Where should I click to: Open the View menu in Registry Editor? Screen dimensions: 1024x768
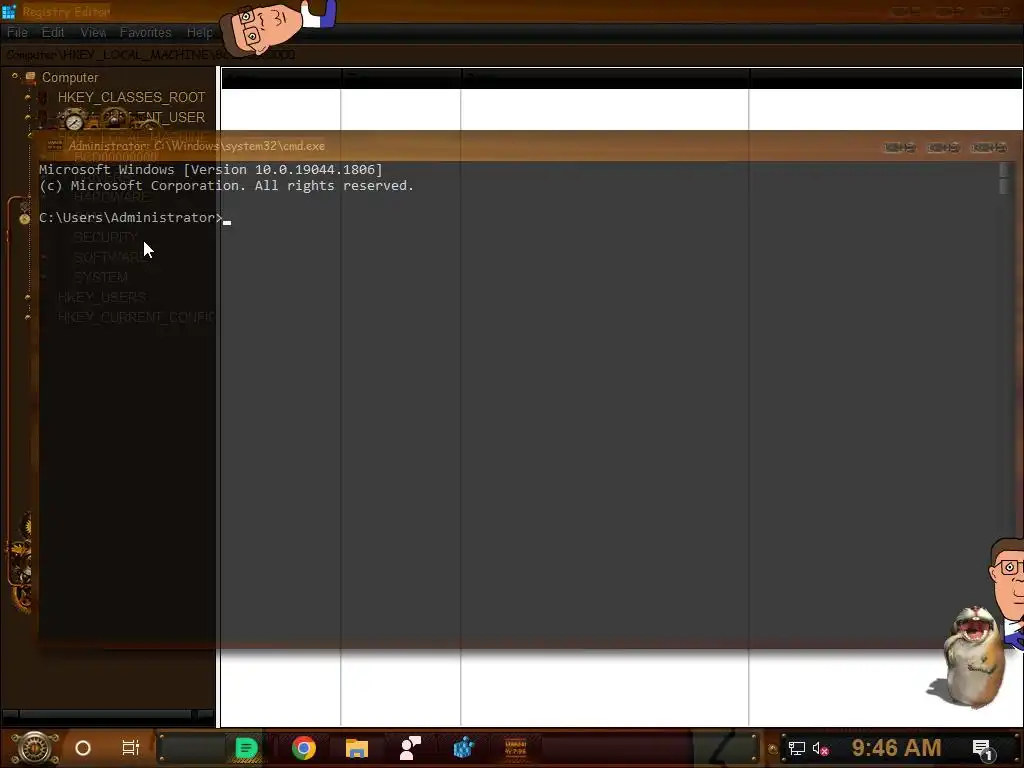pos(93,33)
